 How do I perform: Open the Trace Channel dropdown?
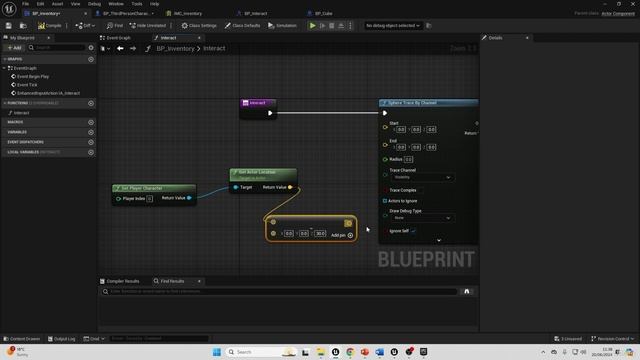click(422, 178)
